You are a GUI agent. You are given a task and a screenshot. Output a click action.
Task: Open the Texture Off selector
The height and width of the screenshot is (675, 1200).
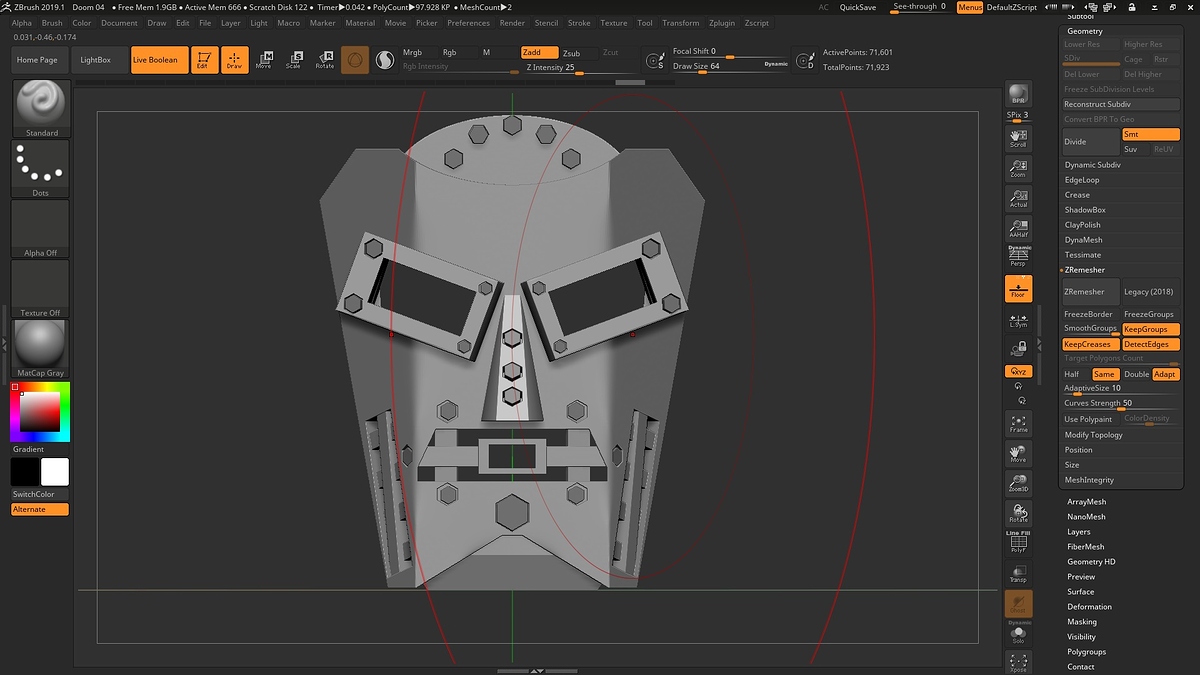[41, 288]
